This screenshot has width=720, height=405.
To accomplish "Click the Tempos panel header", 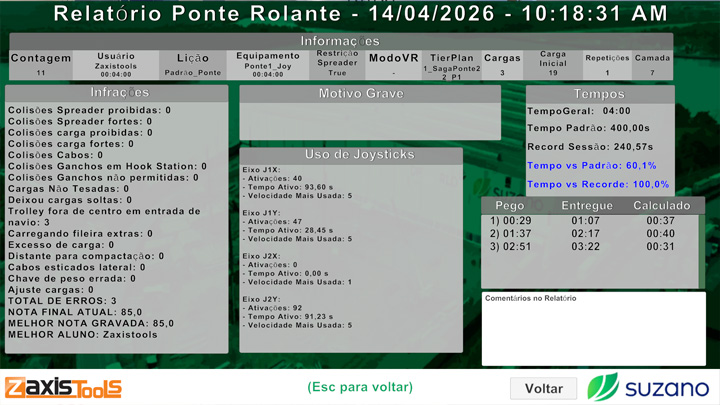I will pyautogui.click(x=600, y=94).
